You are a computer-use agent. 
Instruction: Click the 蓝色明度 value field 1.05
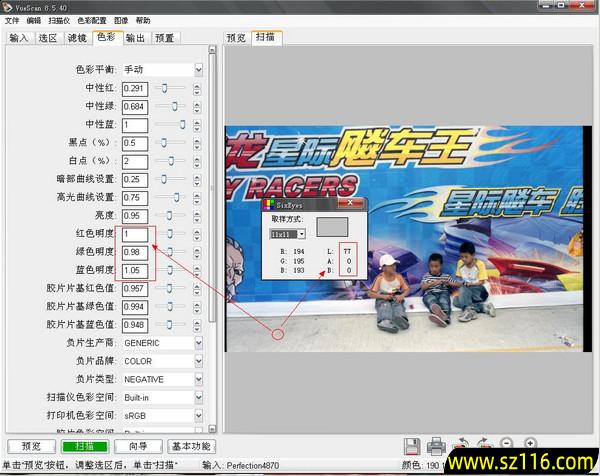click(x=135, y=271)
